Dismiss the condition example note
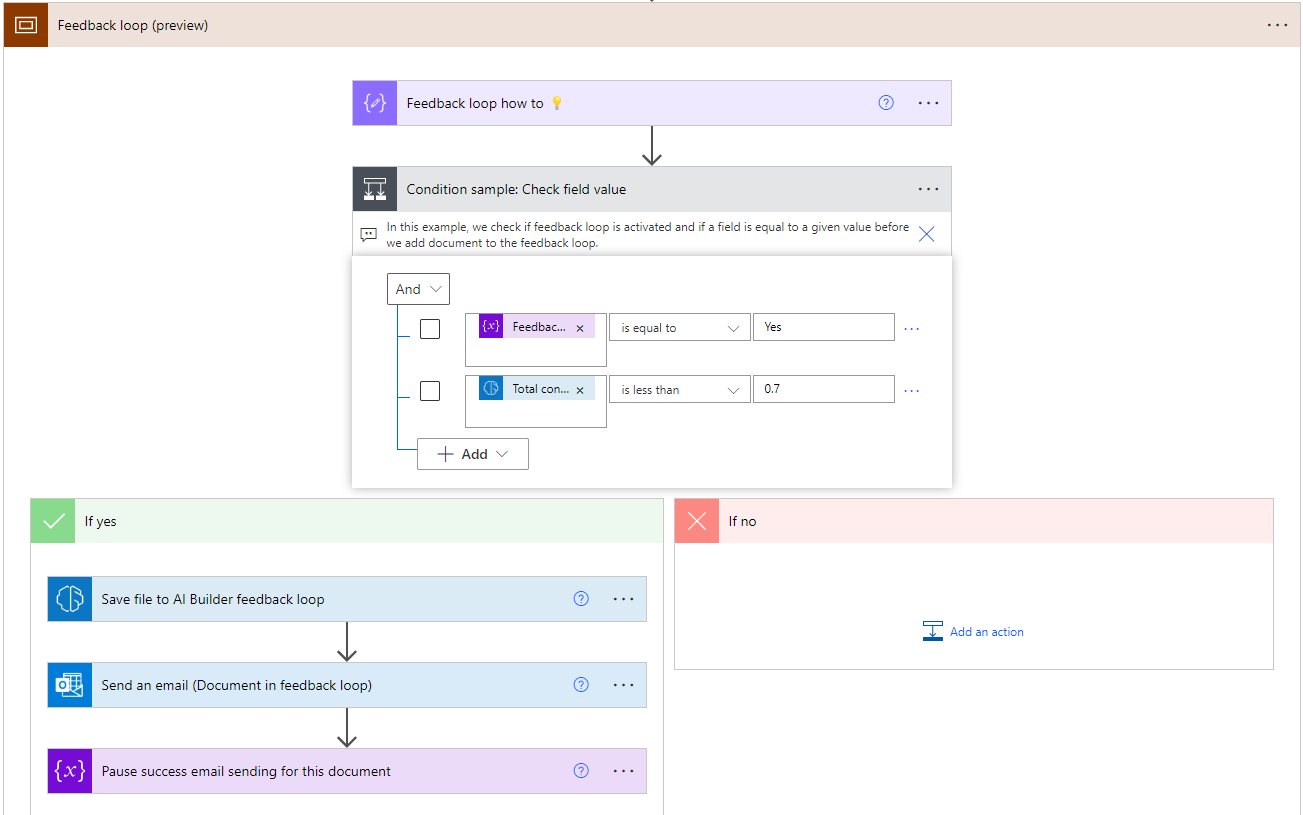1303x815 pixels. pyautogui.click(x=926, y=233)
